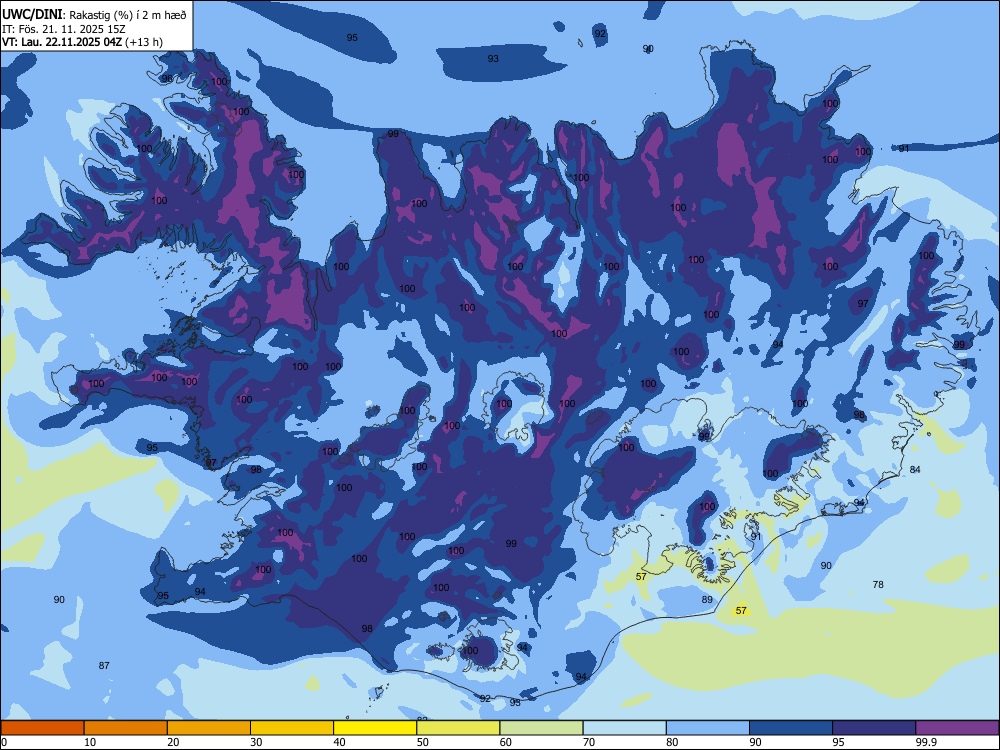Click the dark orange 0-10 legend swatch

42,728
